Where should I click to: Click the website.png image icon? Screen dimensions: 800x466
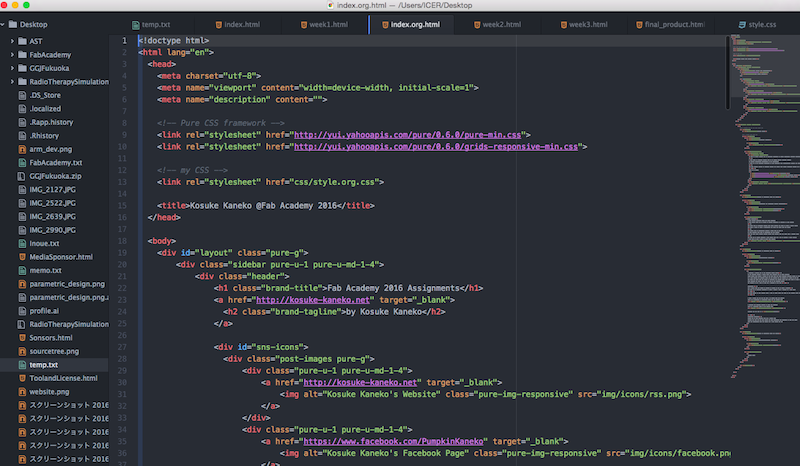[22, 392]
